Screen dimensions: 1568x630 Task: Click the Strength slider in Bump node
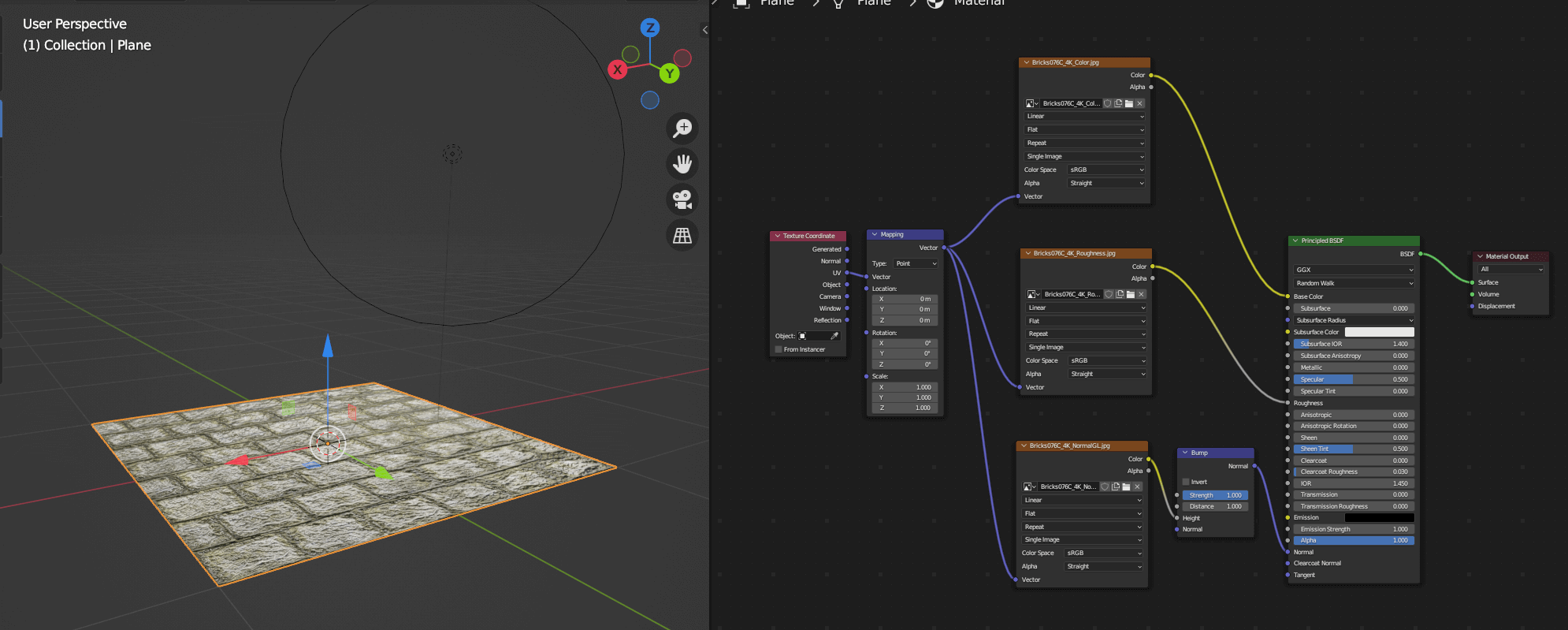(x=1215, y=495)
